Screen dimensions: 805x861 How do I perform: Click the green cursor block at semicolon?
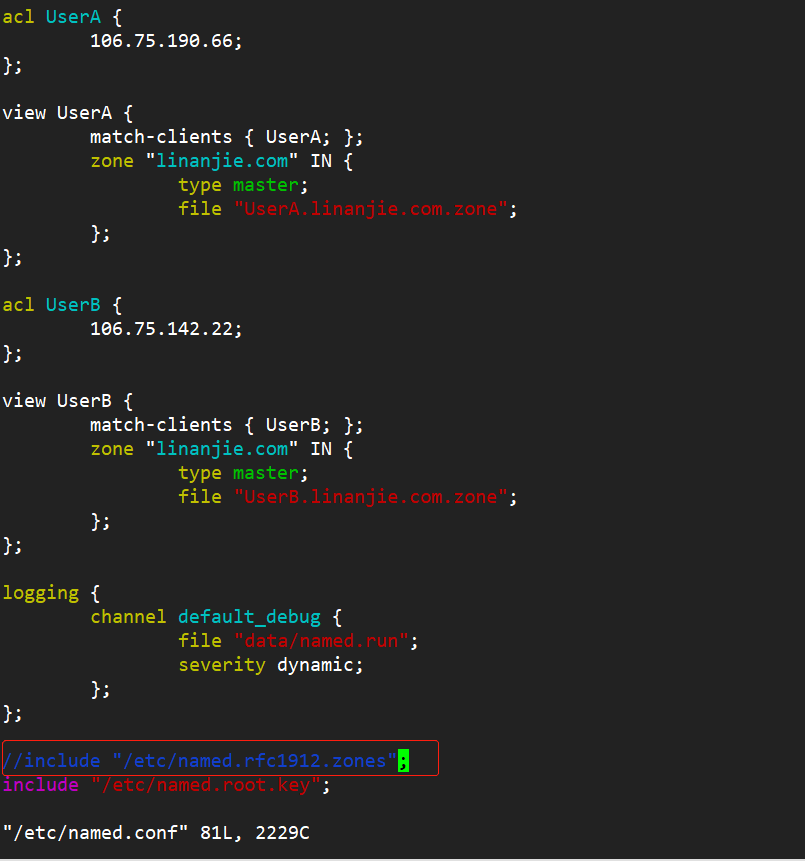point(404,761)
